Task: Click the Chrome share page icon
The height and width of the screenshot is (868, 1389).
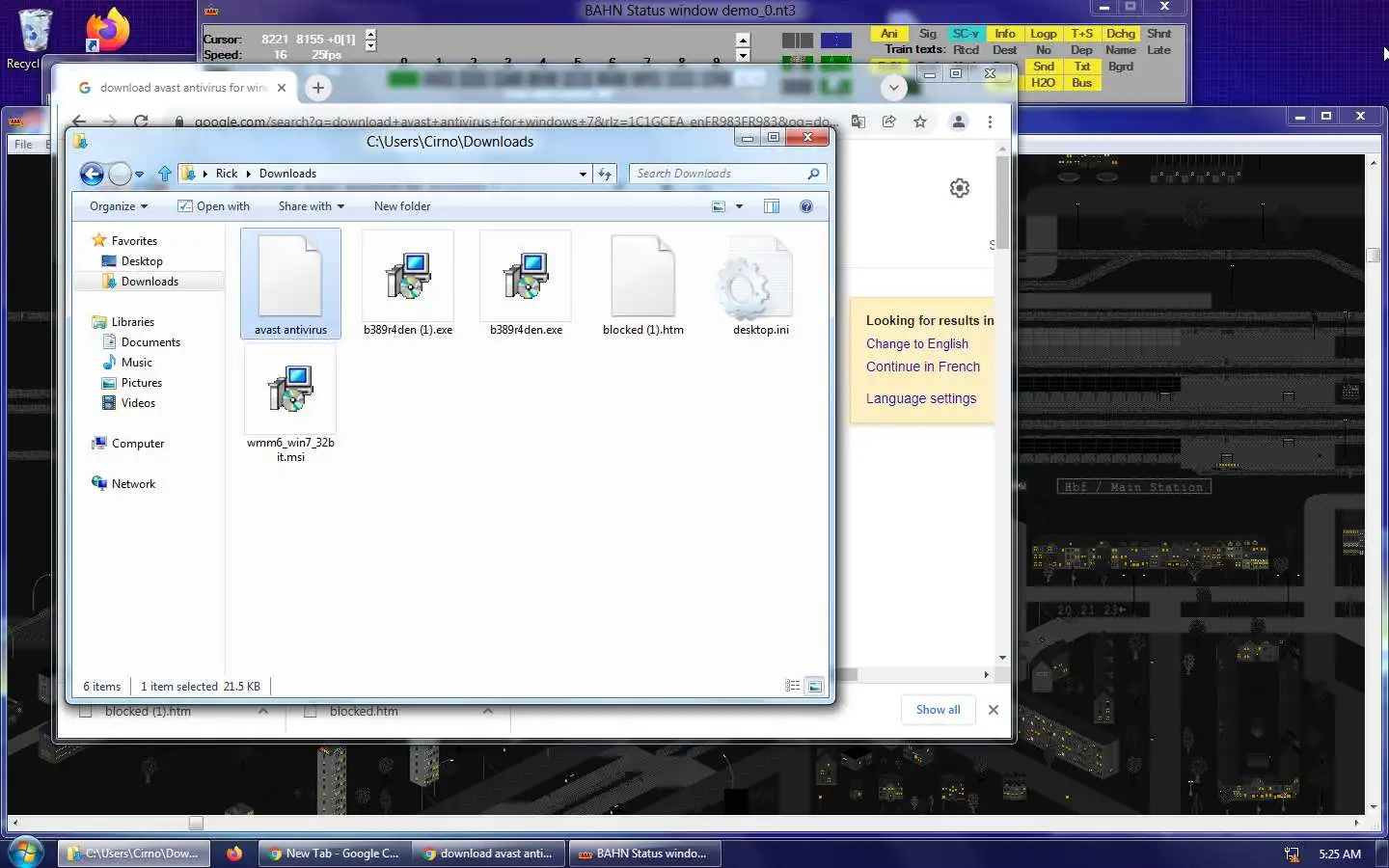Action: 889,122
